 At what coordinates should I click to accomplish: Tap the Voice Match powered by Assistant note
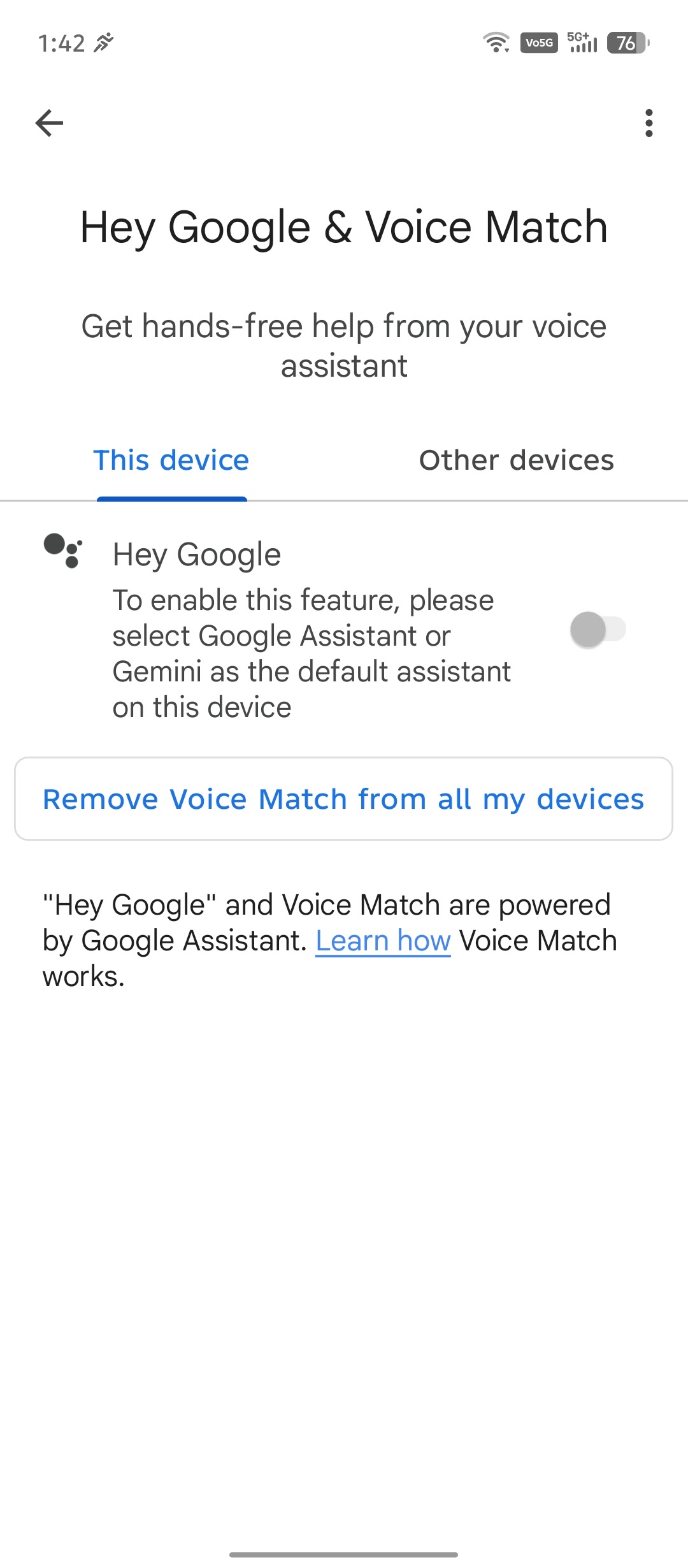pyautogui.click(x=330, y=941)
